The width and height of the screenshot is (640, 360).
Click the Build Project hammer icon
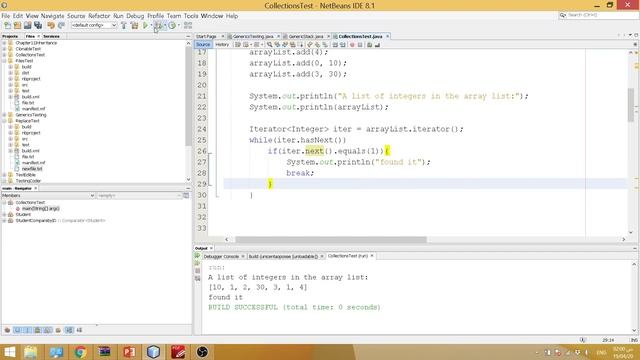(124, 25)
